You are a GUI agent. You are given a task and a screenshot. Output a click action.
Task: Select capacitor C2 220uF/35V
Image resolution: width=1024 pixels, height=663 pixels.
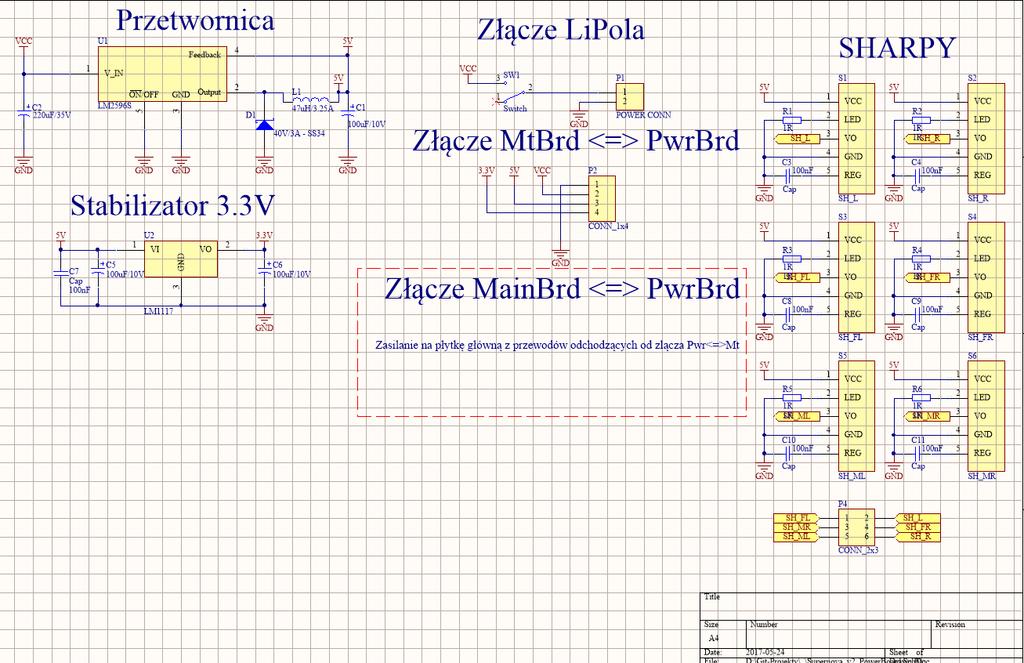pyautogui.click(x=24, y=114)
